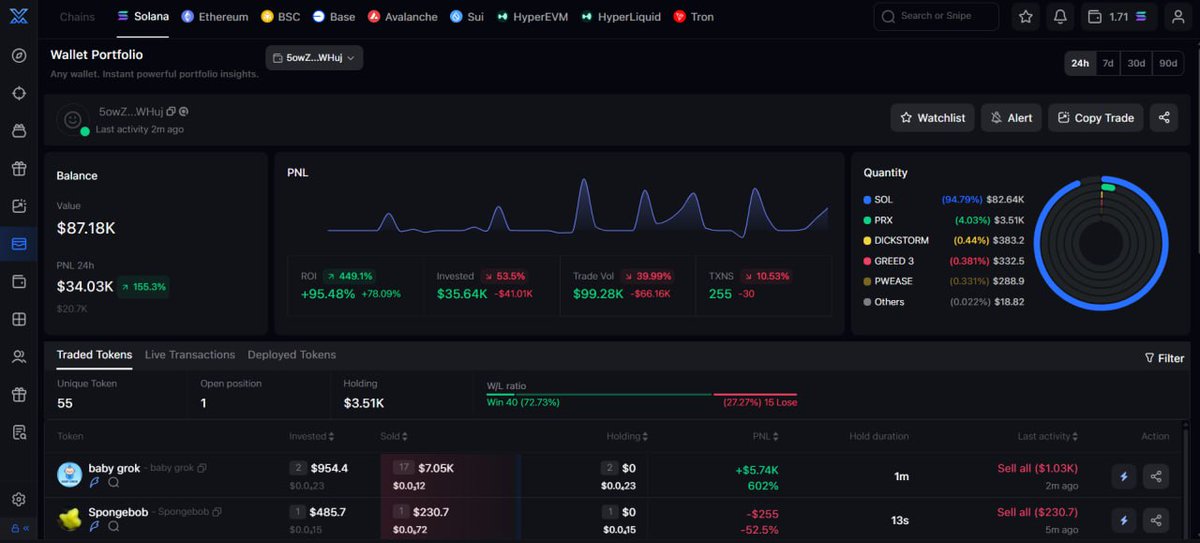This screenshot has width=1200, height=543.
Task: Open the Traded Tokens tab
Action: 94,355
